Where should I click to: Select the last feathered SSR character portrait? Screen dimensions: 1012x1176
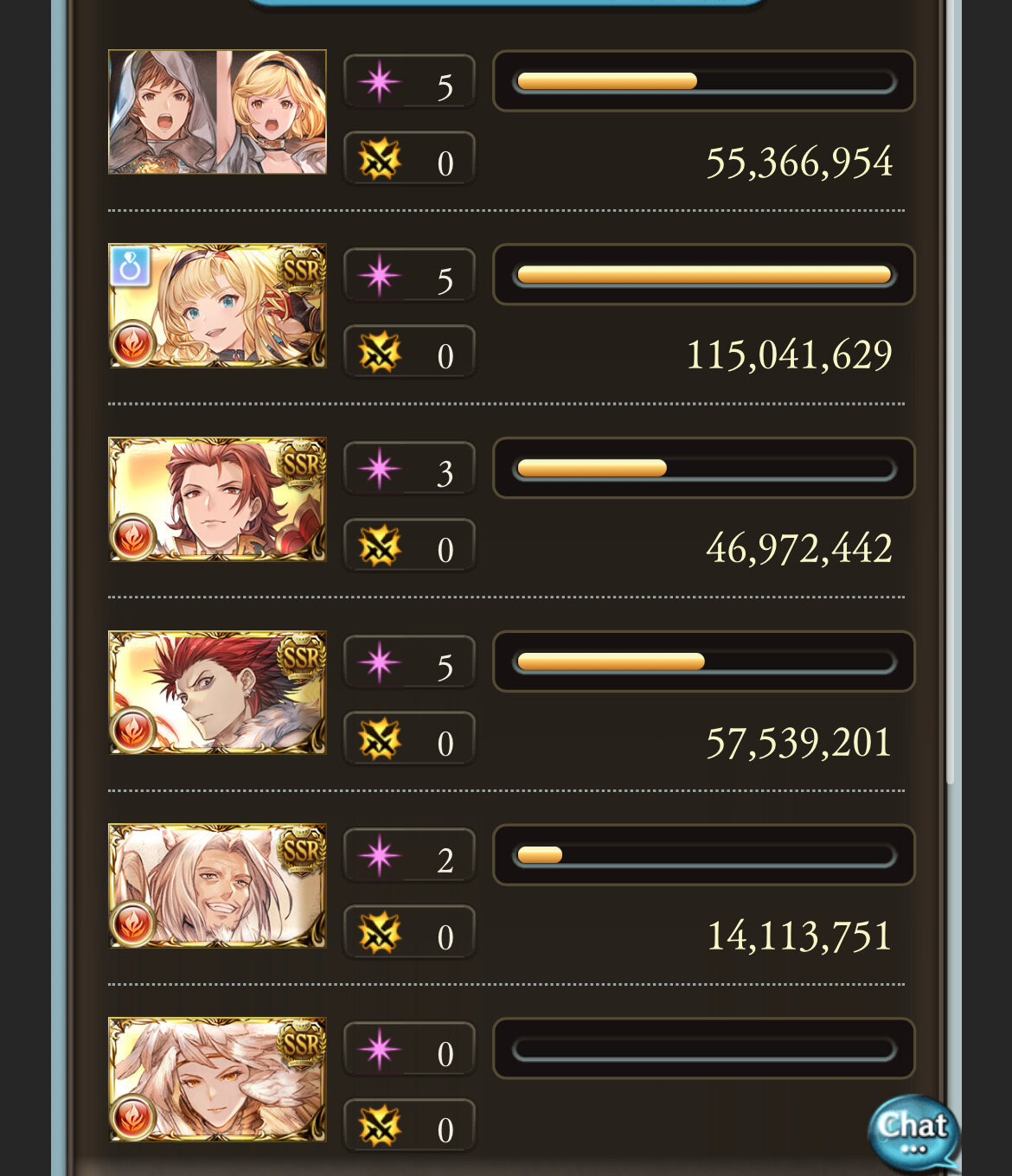tap(217, 1080)
